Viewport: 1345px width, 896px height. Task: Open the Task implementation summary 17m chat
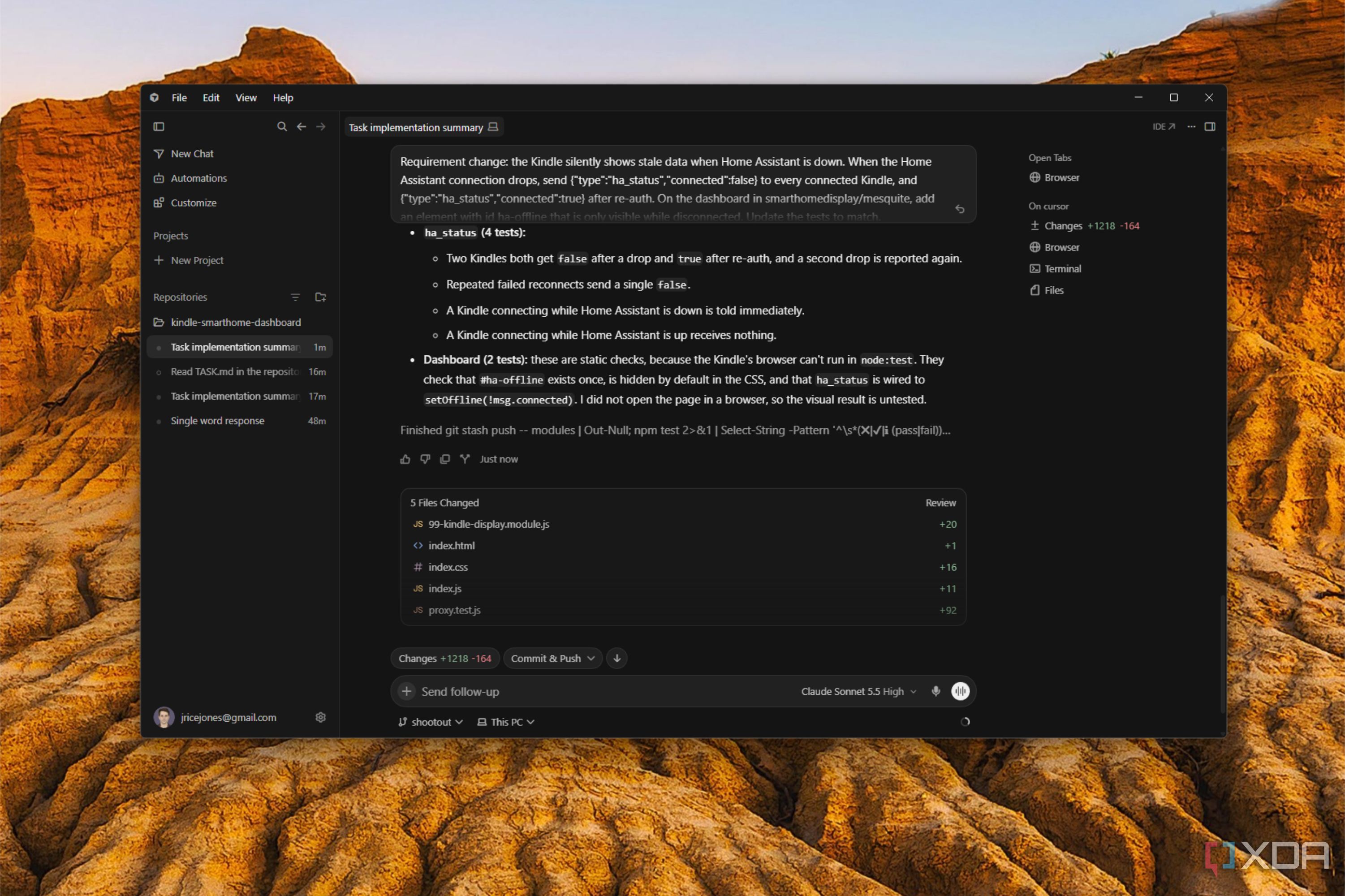pos(240,396)
